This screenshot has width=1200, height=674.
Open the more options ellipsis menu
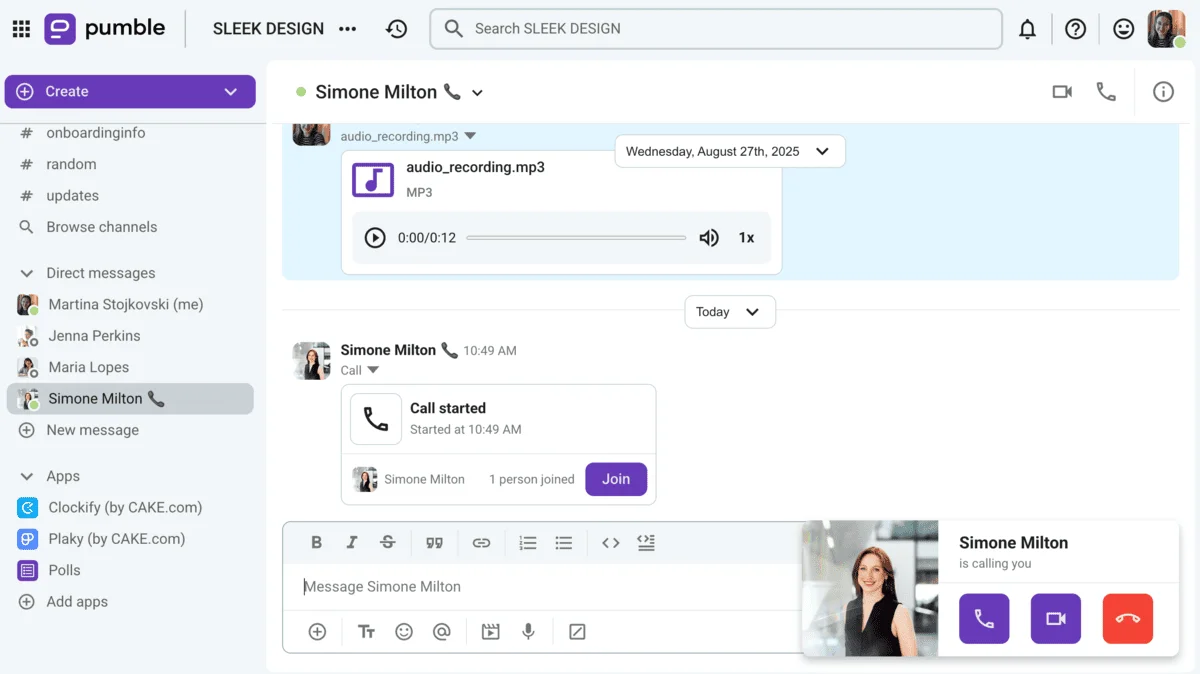point(347,28)
